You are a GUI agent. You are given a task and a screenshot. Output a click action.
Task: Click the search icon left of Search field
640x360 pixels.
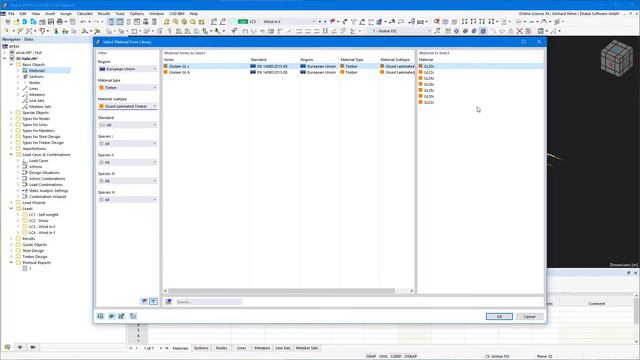[x=169, y=302]
